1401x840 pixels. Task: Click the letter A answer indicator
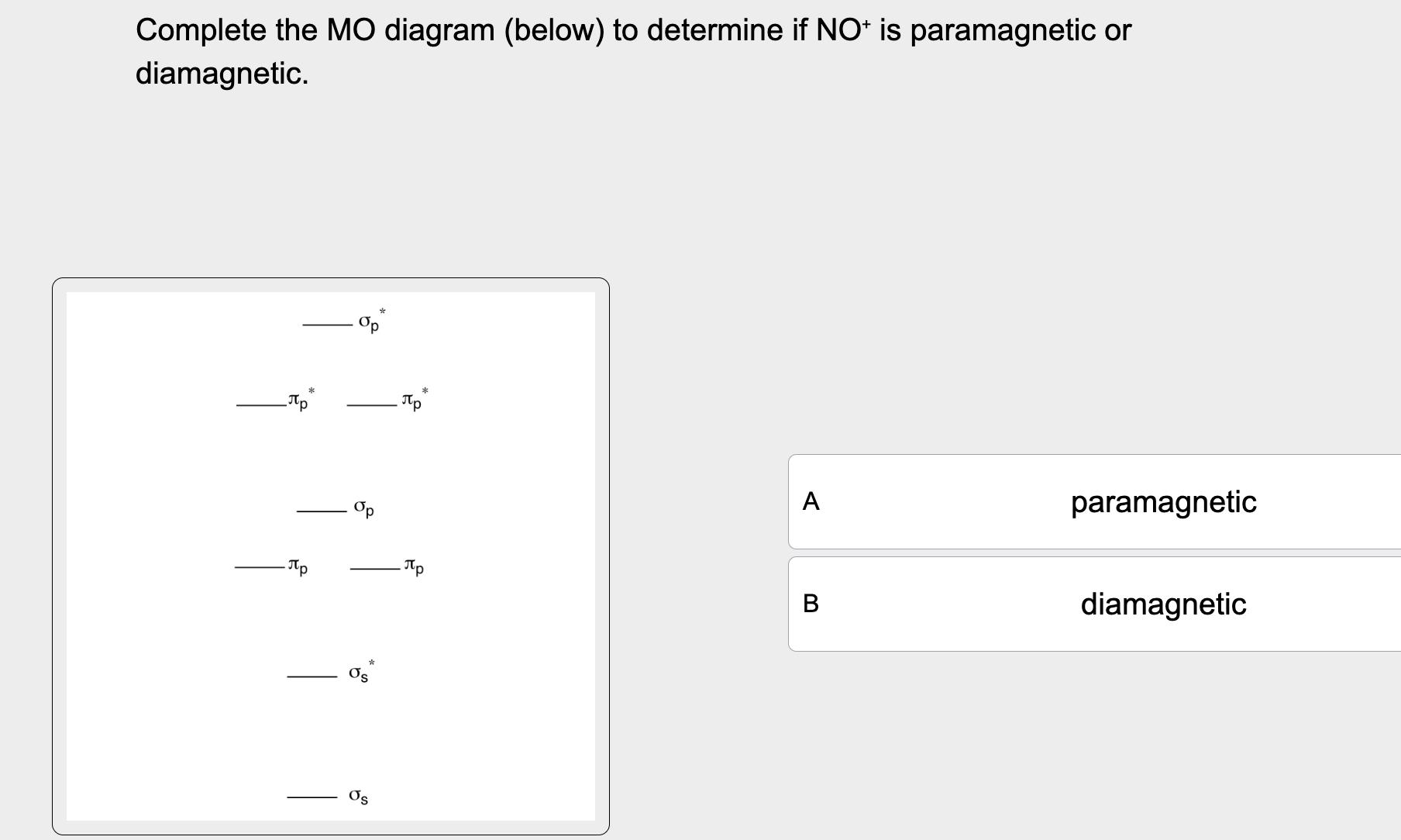coord(812,502)
